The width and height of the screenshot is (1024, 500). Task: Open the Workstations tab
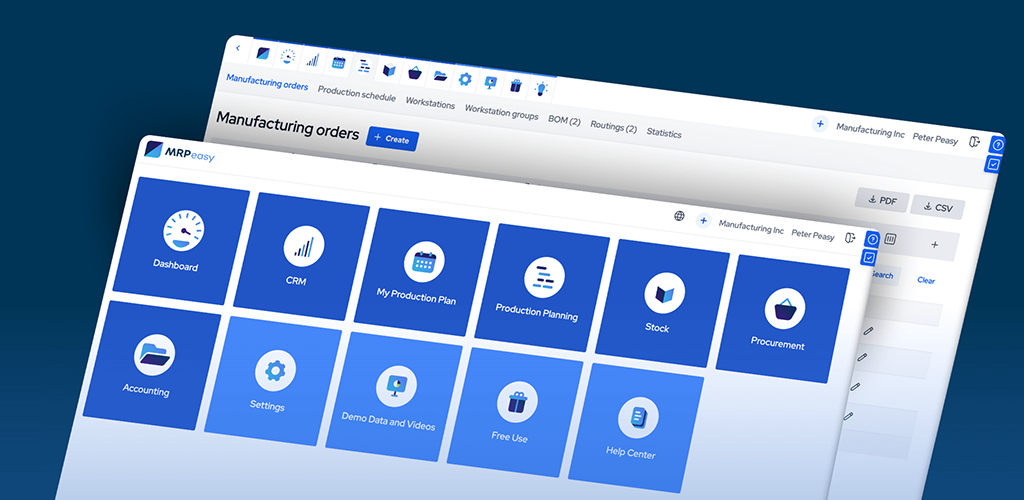click(430, 102)
